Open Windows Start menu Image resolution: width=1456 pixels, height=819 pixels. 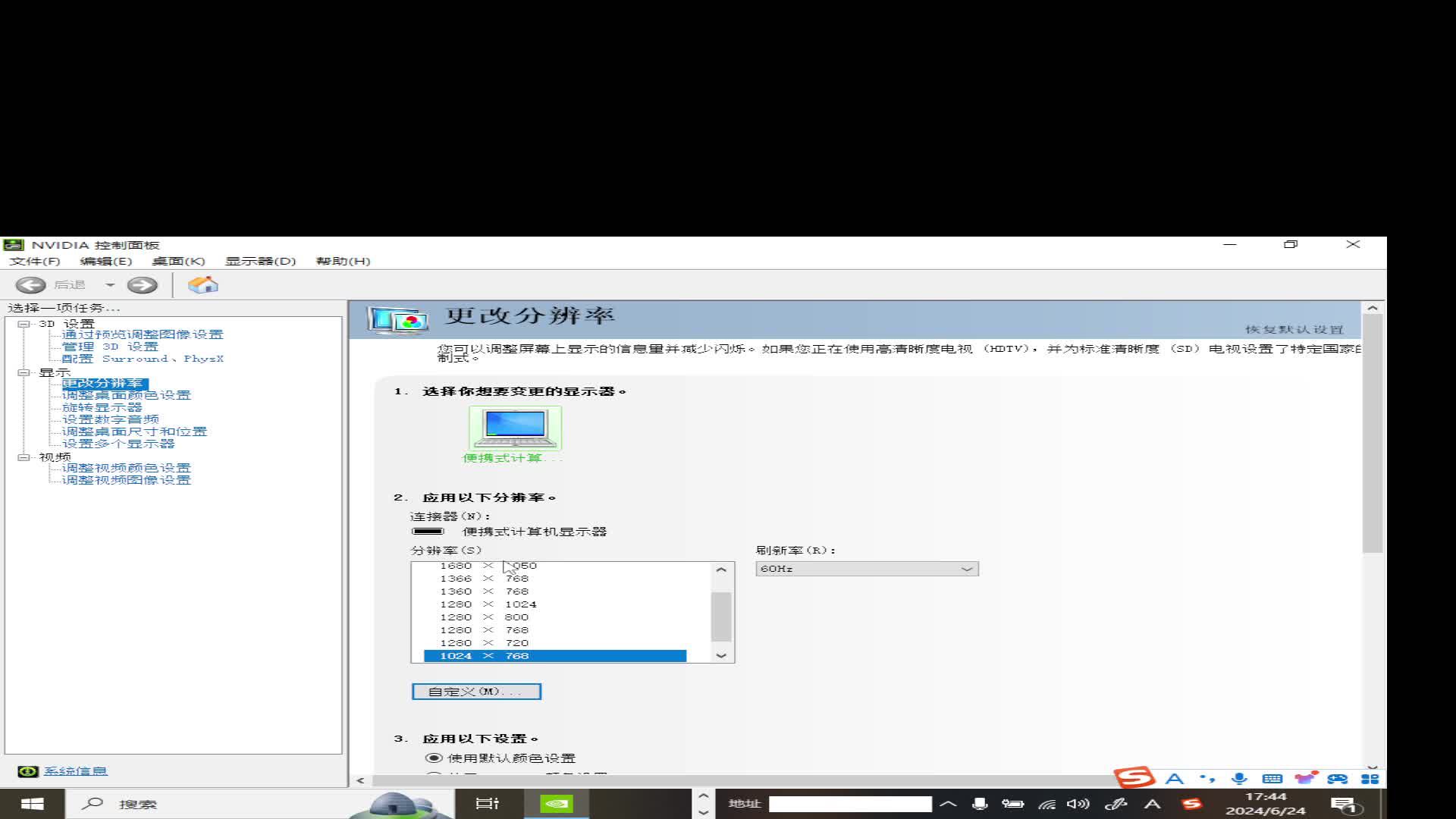31,804
